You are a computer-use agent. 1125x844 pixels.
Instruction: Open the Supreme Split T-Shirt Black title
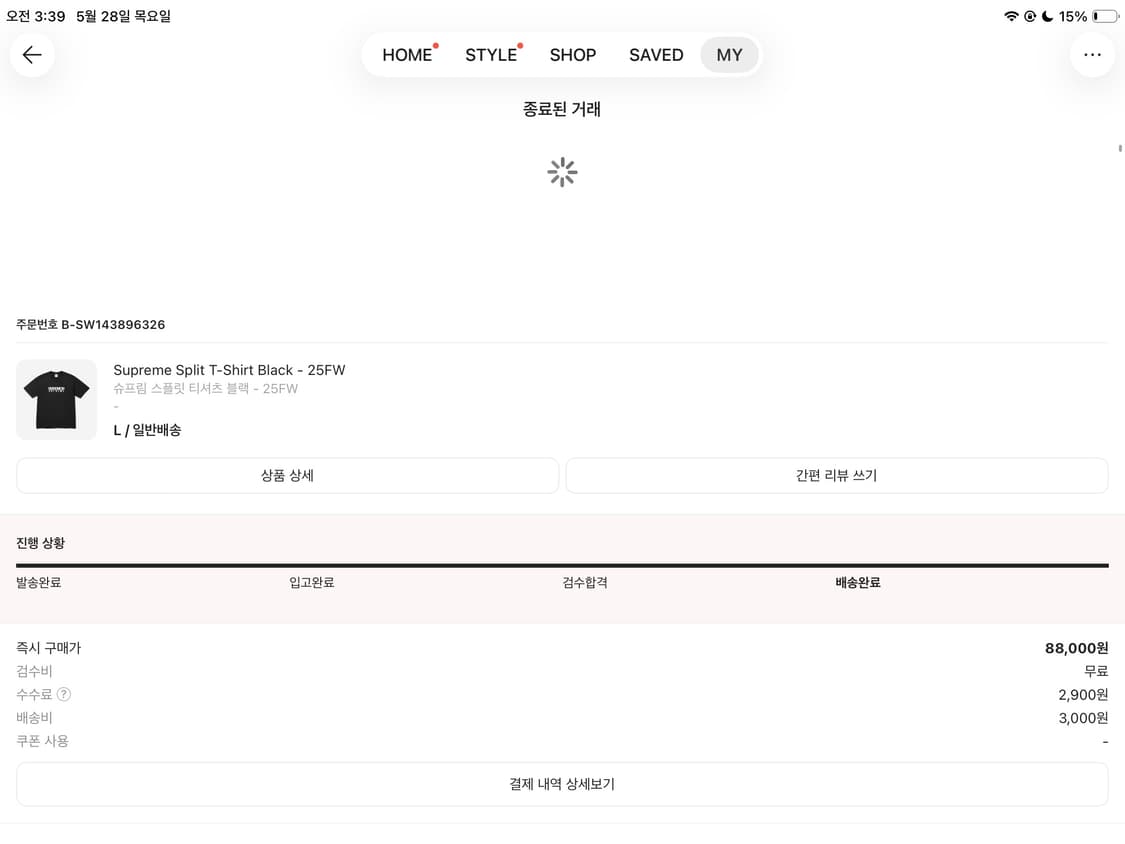point(229,370)
